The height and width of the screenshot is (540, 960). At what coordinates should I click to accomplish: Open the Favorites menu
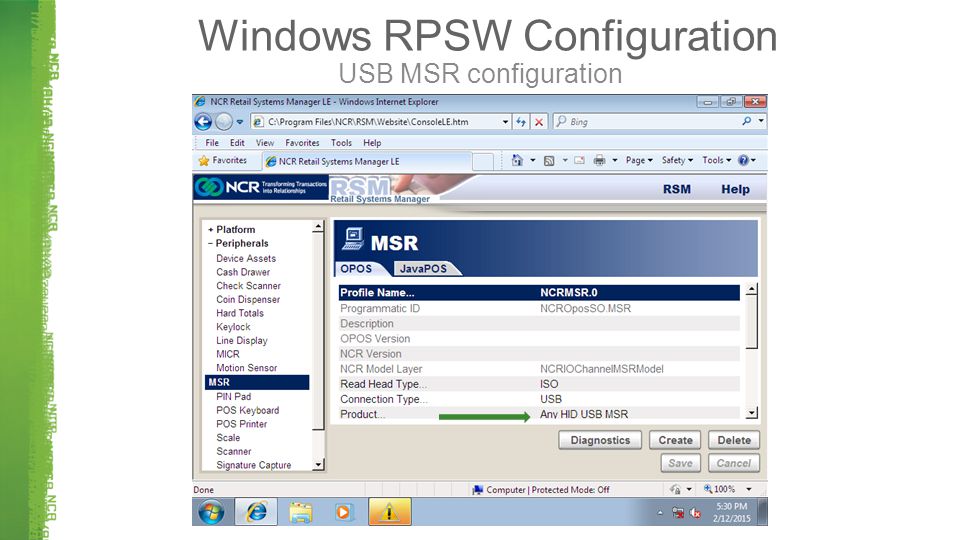pos(302,143)
